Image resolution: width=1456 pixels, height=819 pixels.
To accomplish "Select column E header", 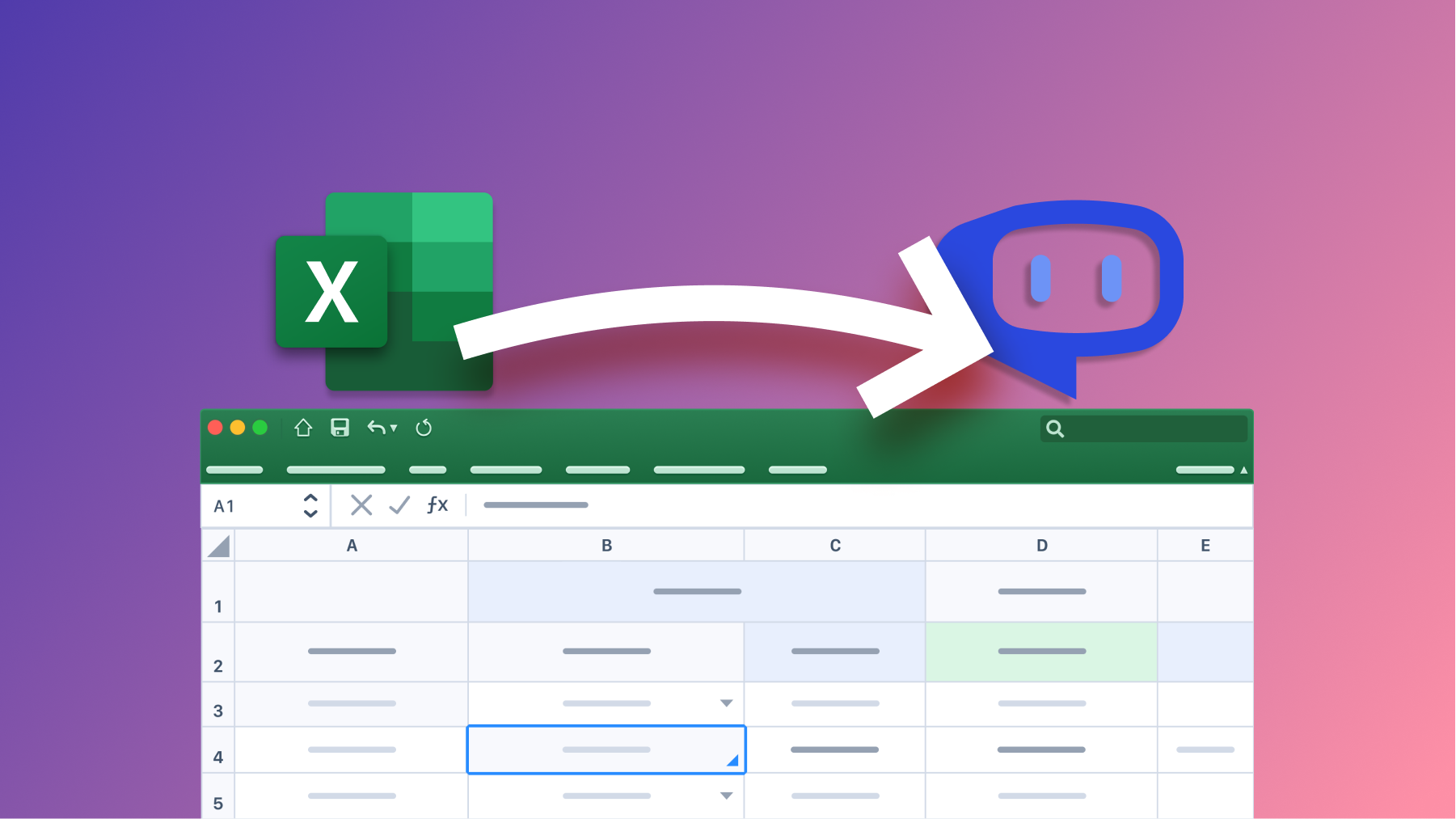I will click(1205, 546).
